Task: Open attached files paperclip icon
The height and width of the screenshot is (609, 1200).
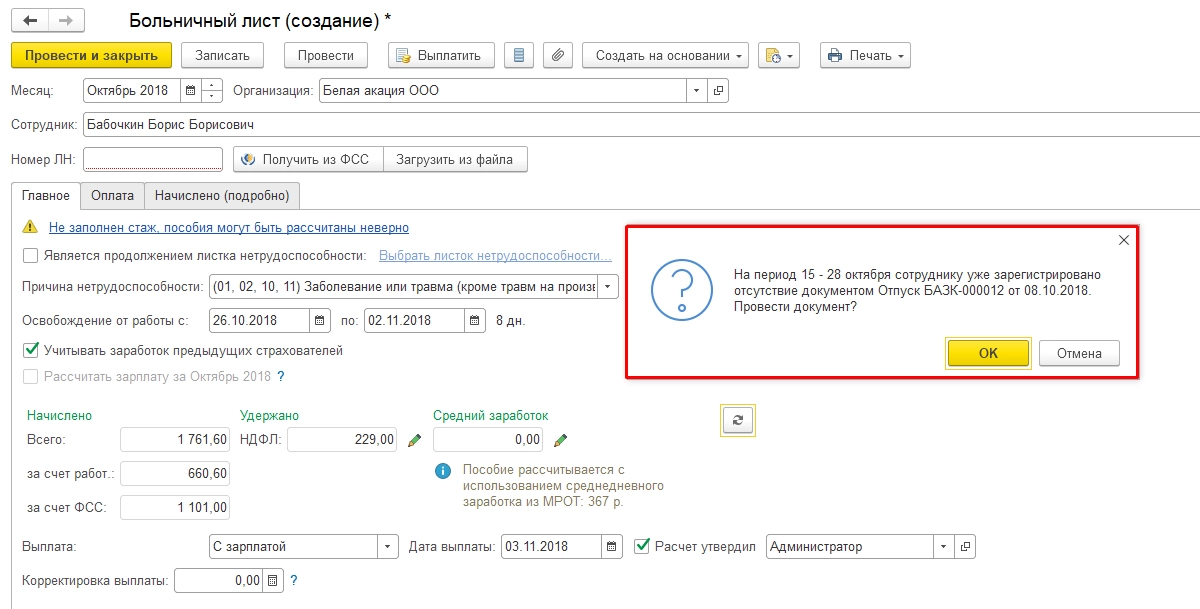Action: coord(558,55)
